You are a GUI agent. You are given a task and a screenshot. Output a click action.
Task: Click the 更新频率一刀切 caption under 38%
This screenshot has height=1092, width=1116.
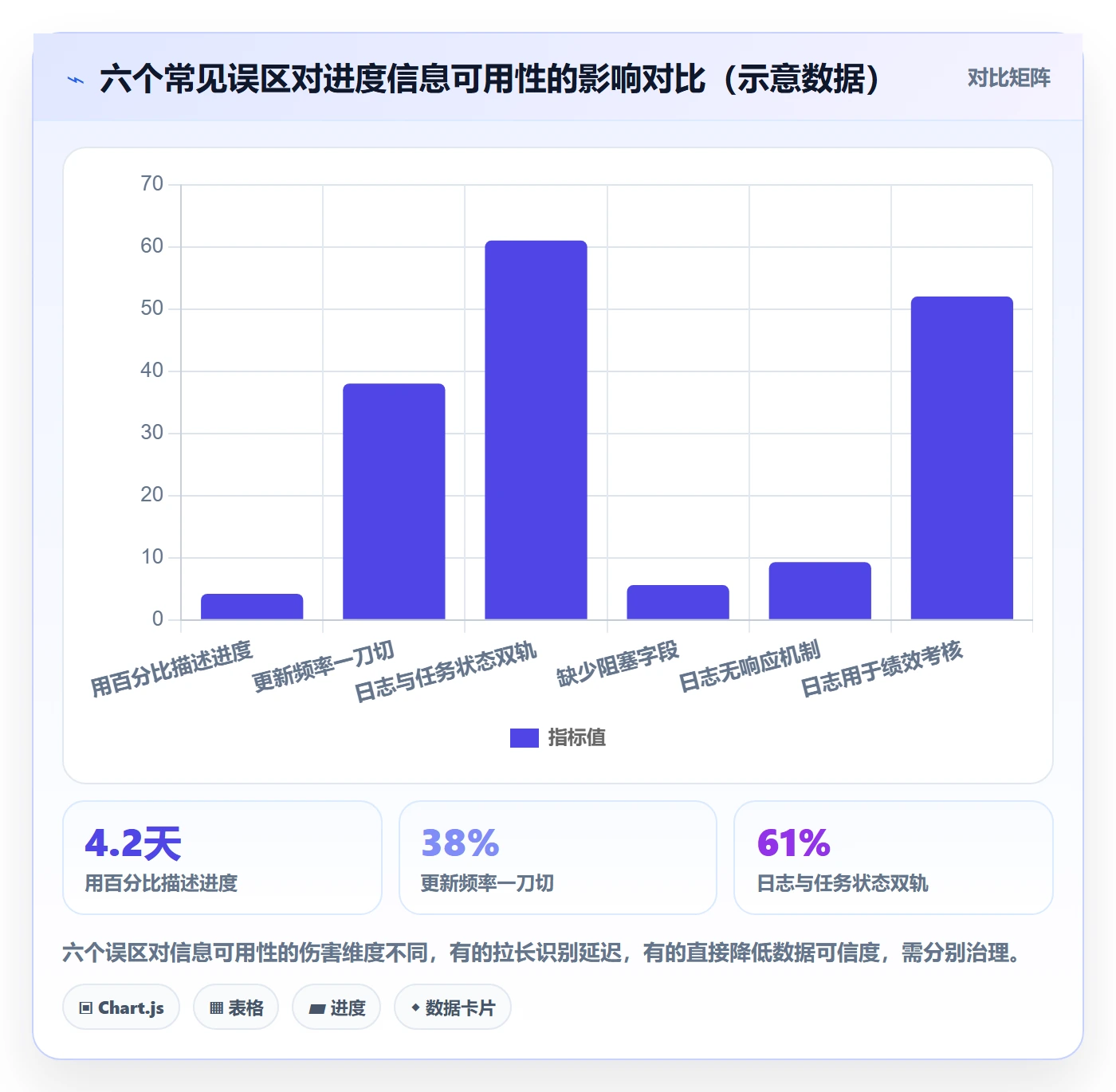487,883
